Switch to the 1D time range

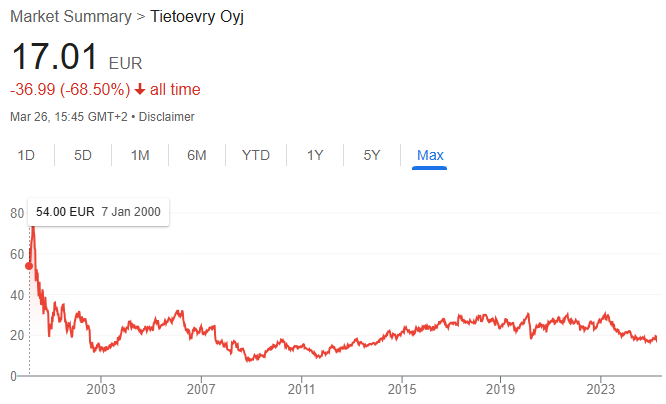point(27,155)
